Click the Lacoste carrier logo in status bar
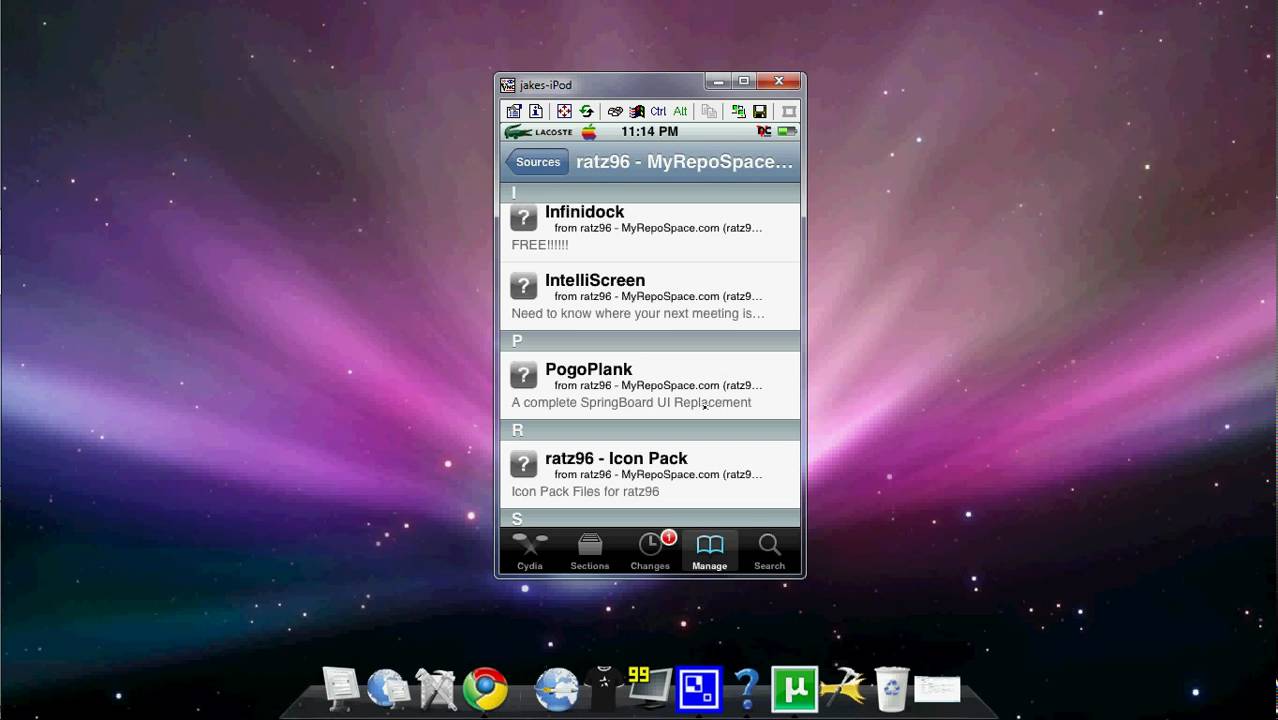Viewport: 1278px width, 720px height. [539, 132]
